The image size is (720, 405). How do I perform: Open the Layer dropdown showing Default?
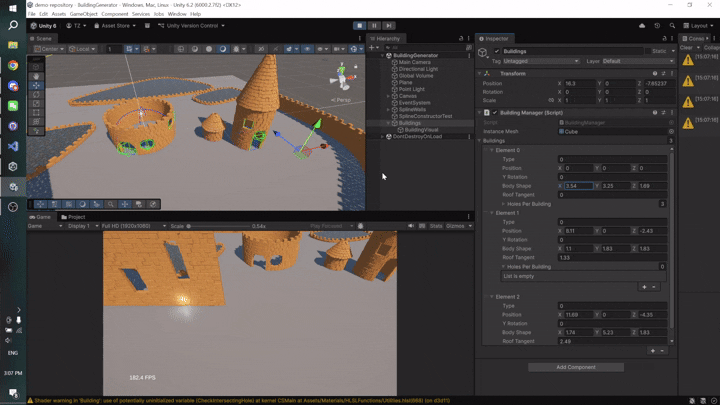636,61
